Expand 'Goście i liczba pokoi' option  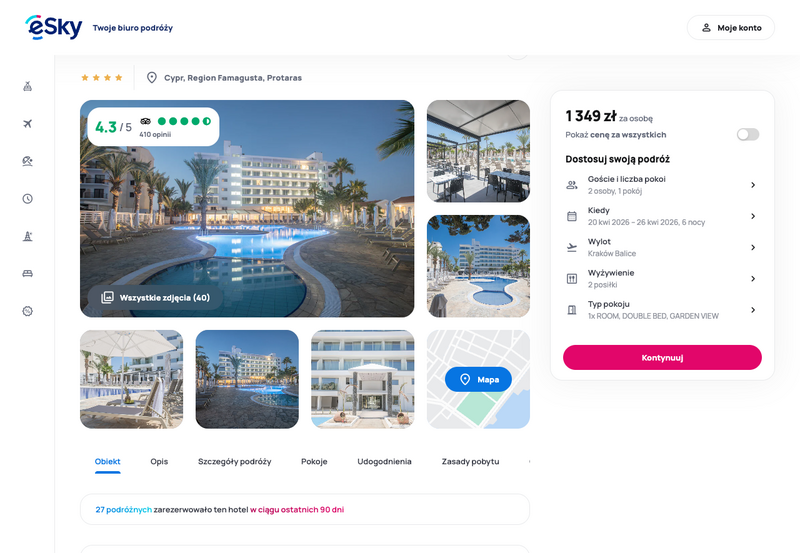tap(662, 185)
